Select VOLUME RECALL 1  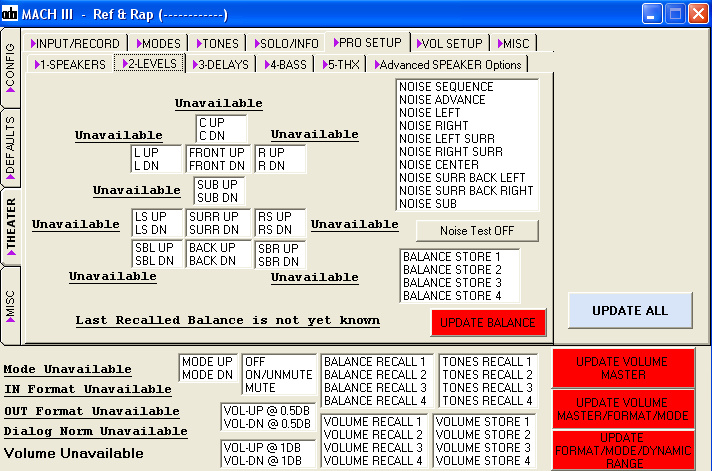(373, 422)
